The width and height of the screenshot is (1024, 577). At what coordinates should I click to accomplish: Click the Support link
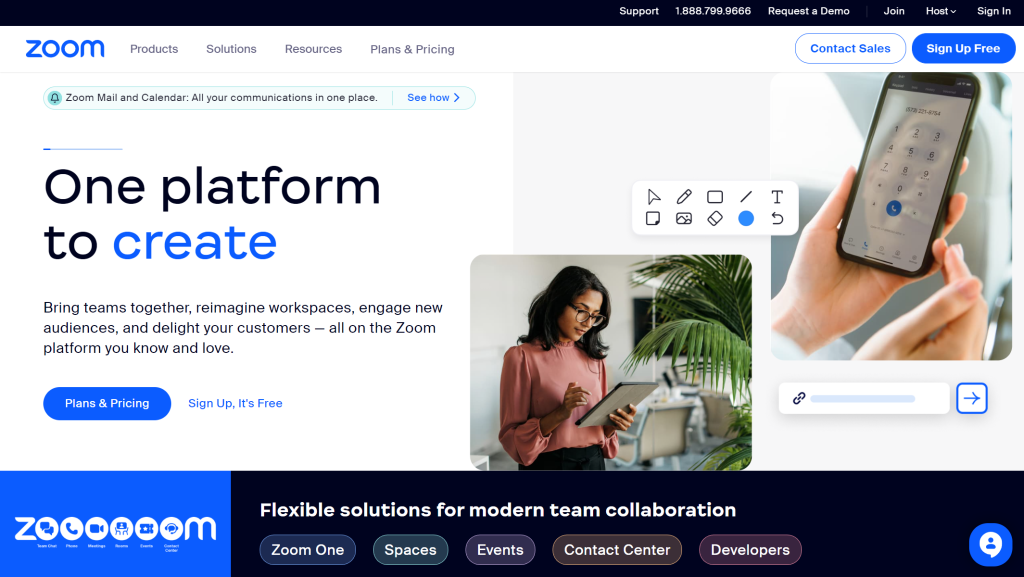pos(639,11)
